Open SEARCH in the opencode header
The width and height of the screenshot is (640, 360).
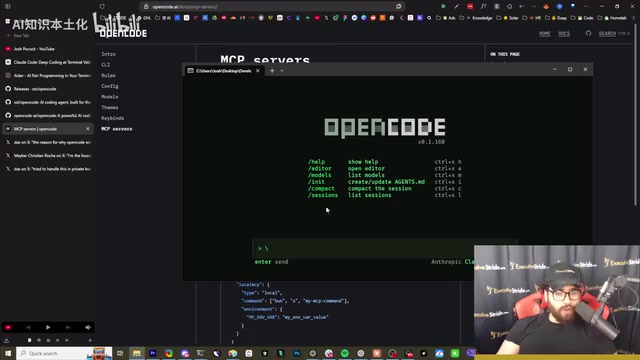607,33
